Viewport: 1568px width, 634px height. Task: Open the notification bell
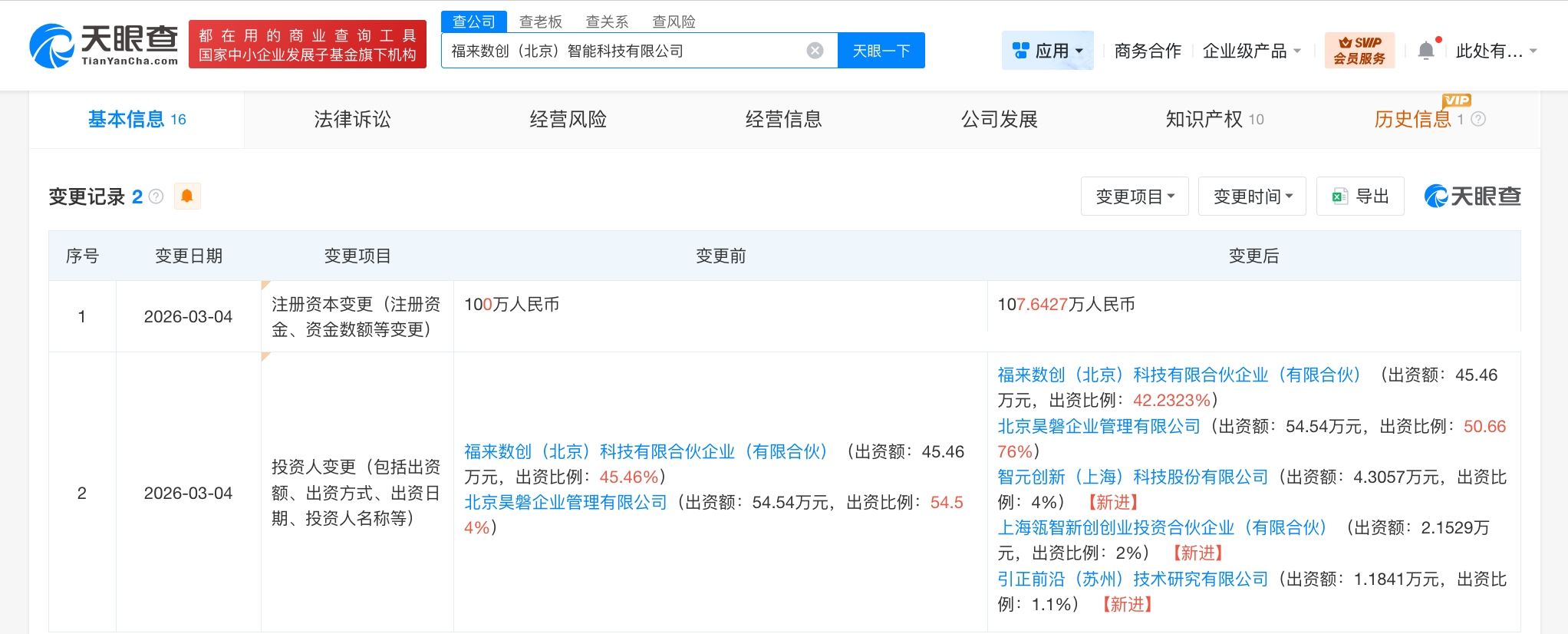pyautogui.click(x=1426, y=51)
